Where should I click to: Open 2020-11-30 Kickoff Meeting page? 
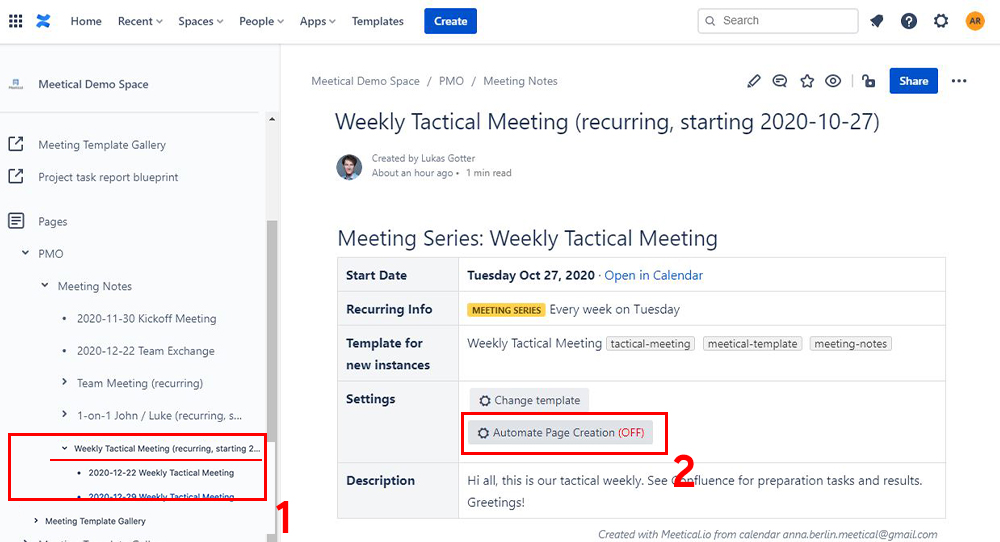(x=147, y=318)
